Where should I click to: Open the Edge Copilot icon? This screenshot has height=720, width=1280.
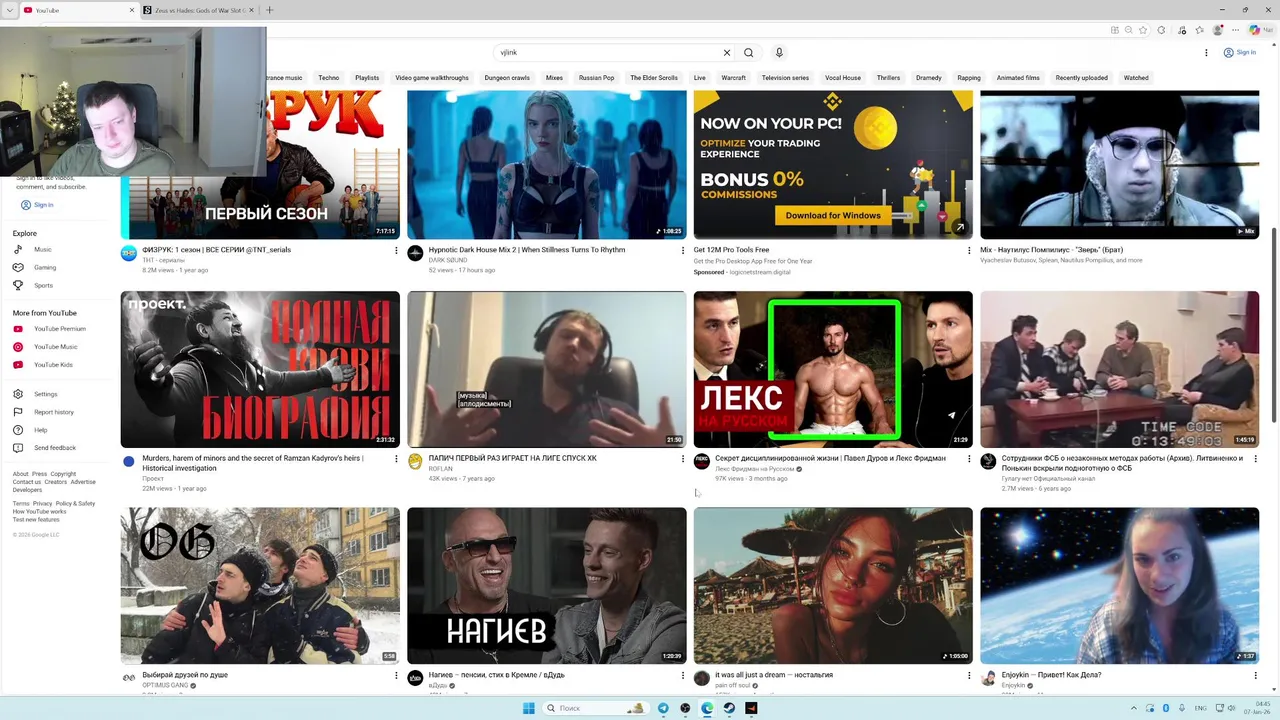coord(1255,30)
